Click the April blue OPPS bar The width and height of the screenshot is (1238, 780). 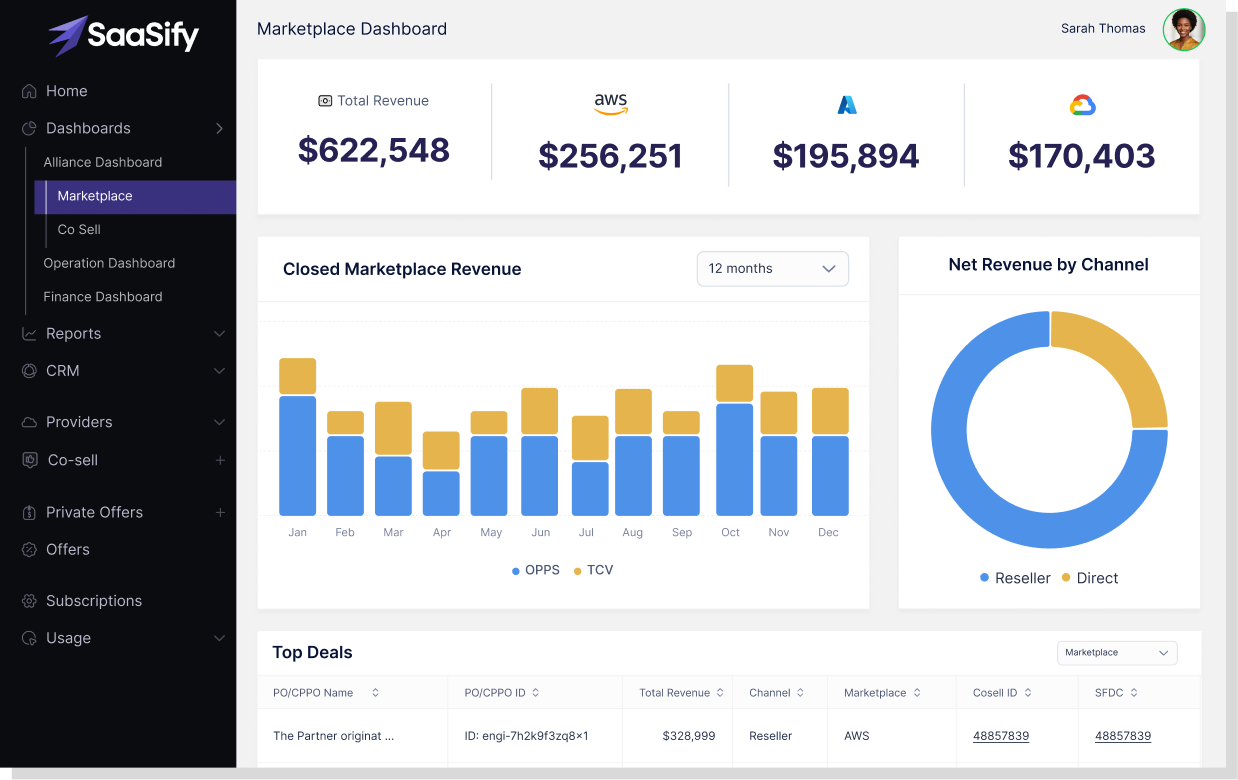point(441,494)
